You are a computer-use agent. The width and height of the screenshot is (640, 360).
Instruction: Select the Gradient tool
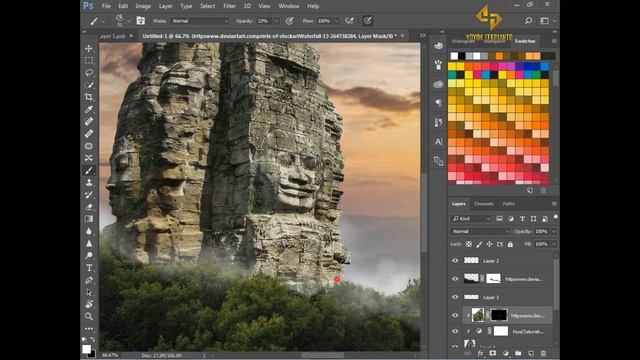89,219
